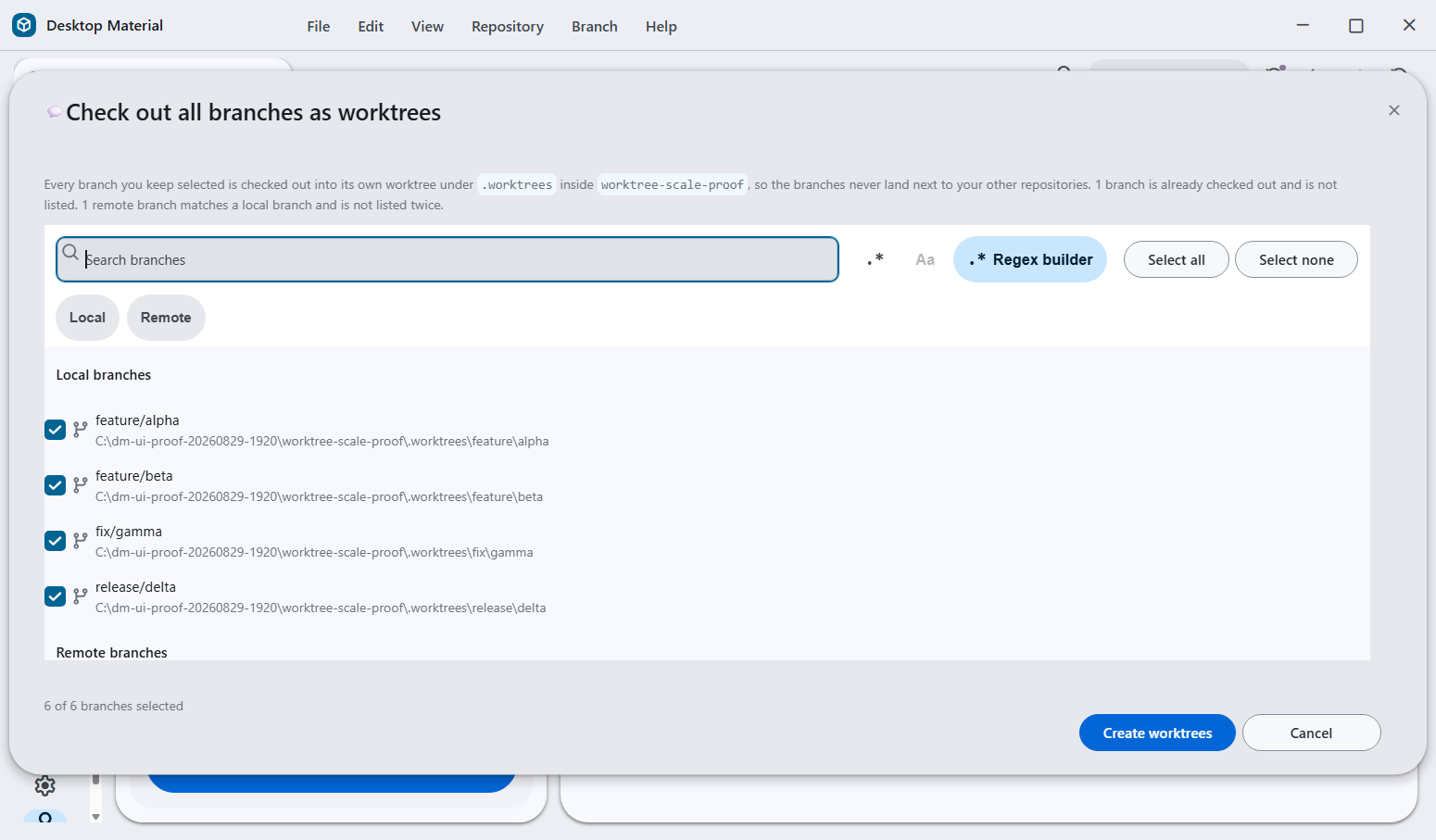
Task: Uncheck the feature/beta branch checkbox
Action: tap(55, 485)
